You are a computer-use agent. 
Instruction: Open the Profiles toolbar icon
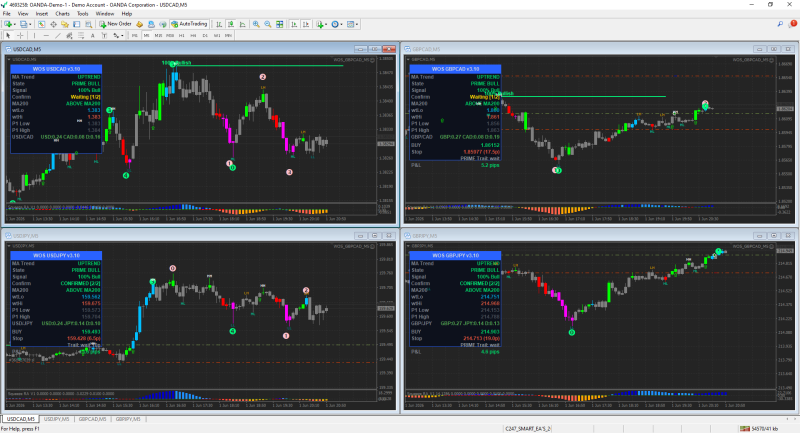coord(23,24)
